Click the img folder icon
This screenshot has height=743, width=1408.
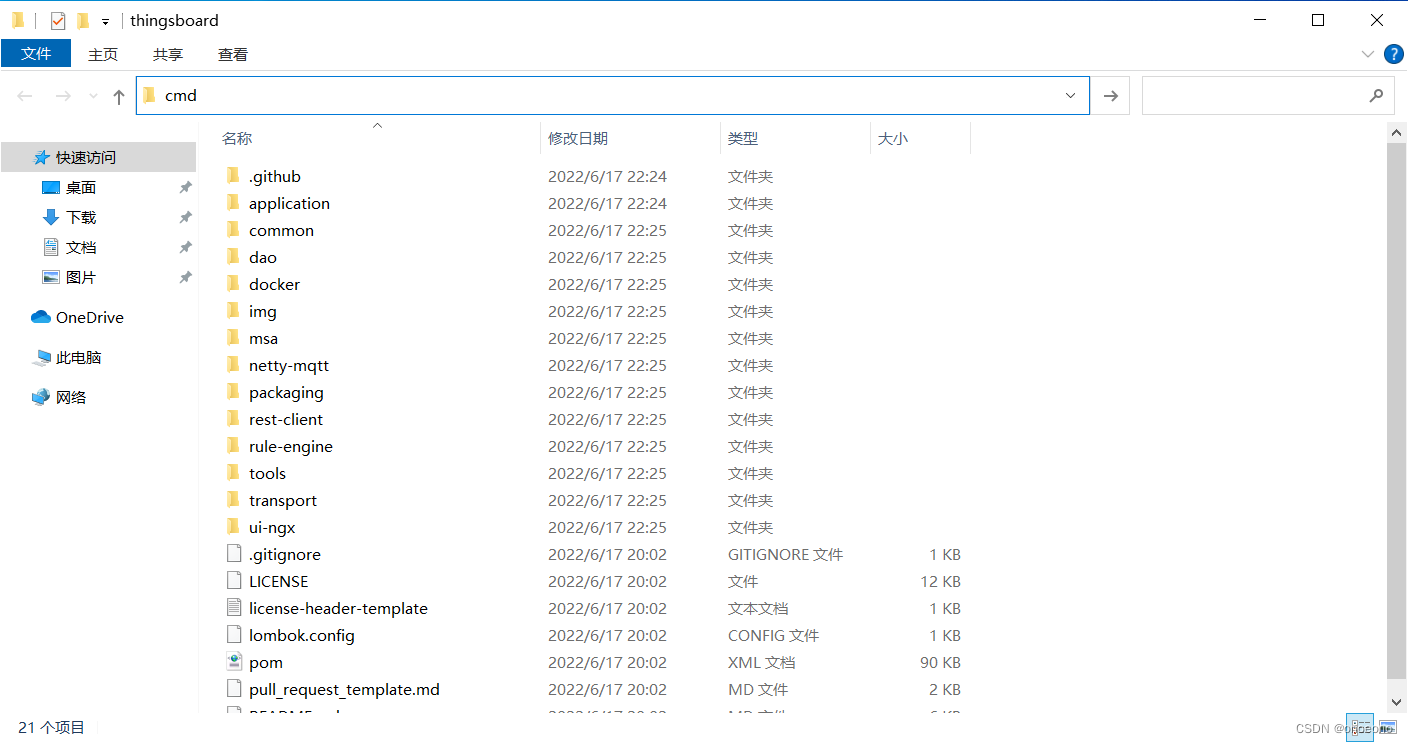click(233, 311)
